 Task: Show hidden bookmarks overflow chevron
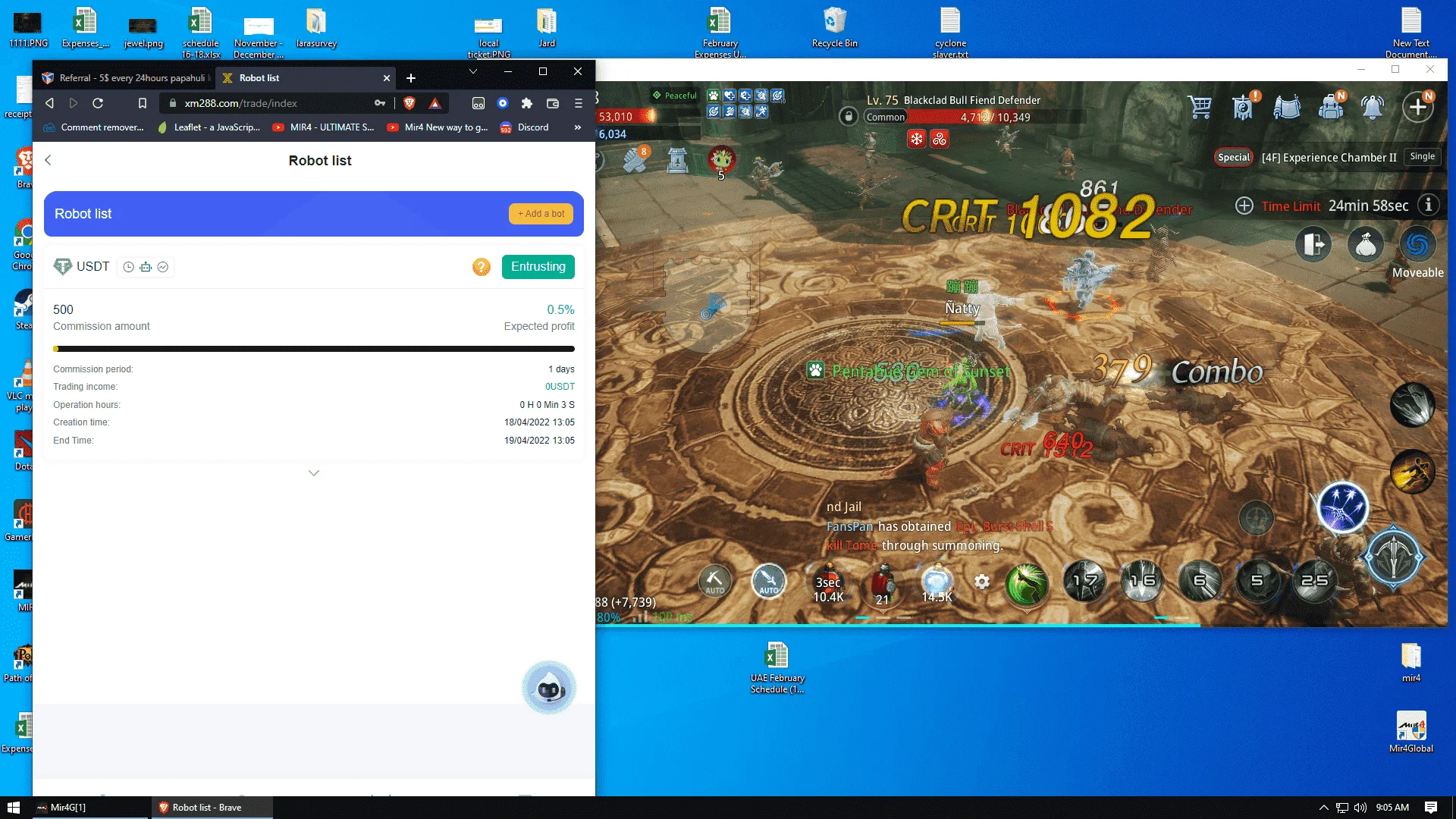(x=578, y=127)
